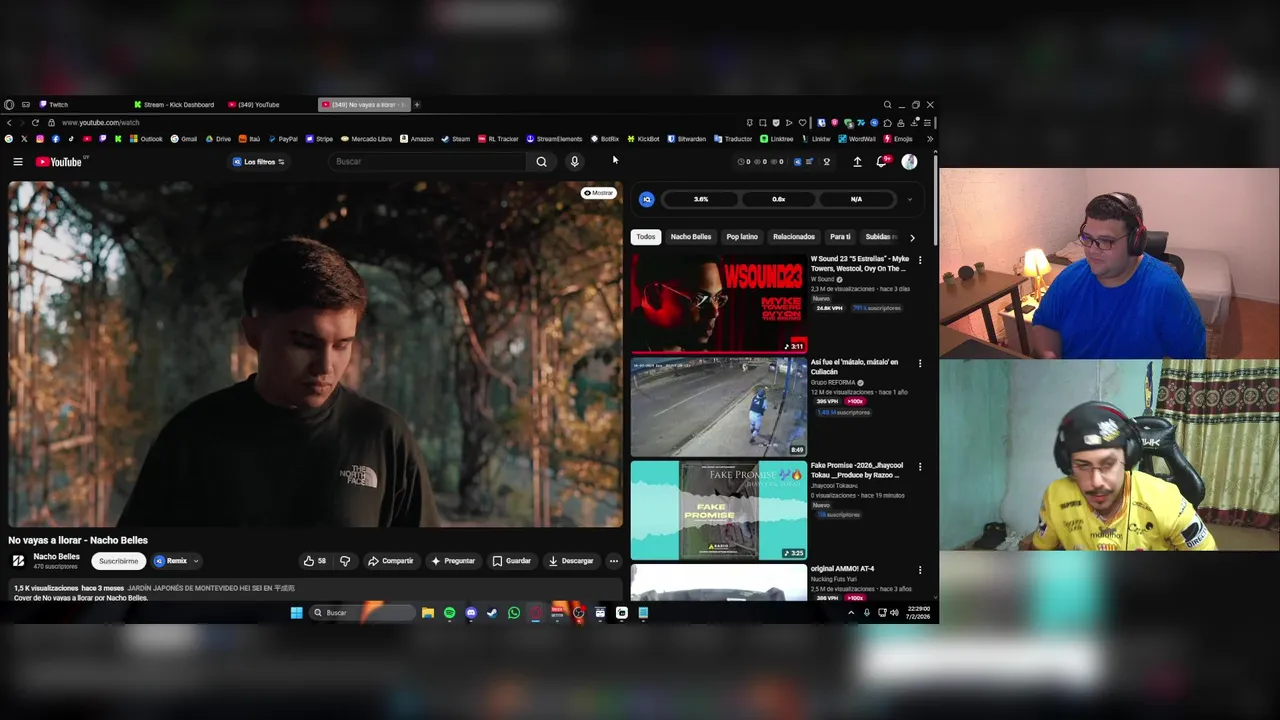Go back in browser navigation
The image size is (1280, 720).
9,123
